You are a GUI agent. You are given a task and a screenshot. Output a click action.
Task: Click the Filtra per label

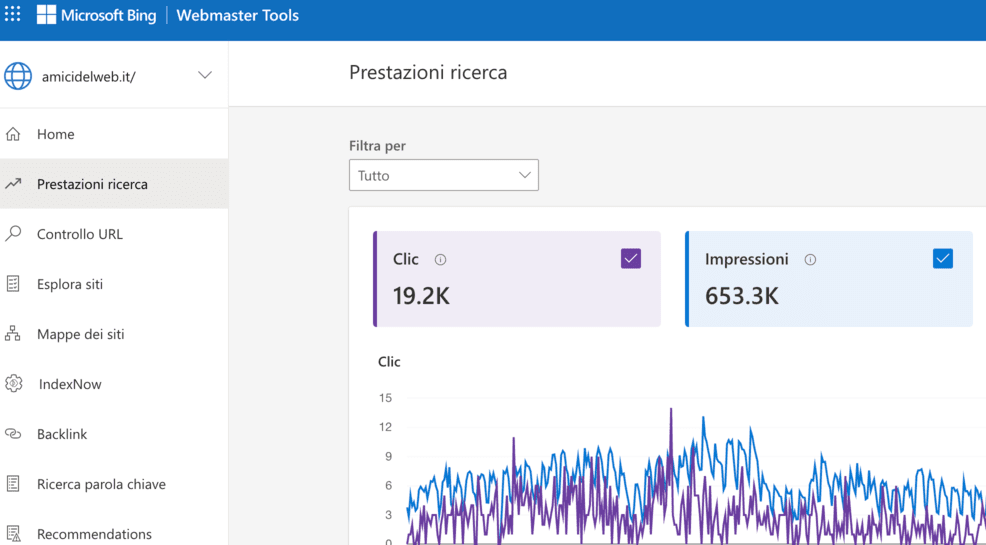point(377,146)
